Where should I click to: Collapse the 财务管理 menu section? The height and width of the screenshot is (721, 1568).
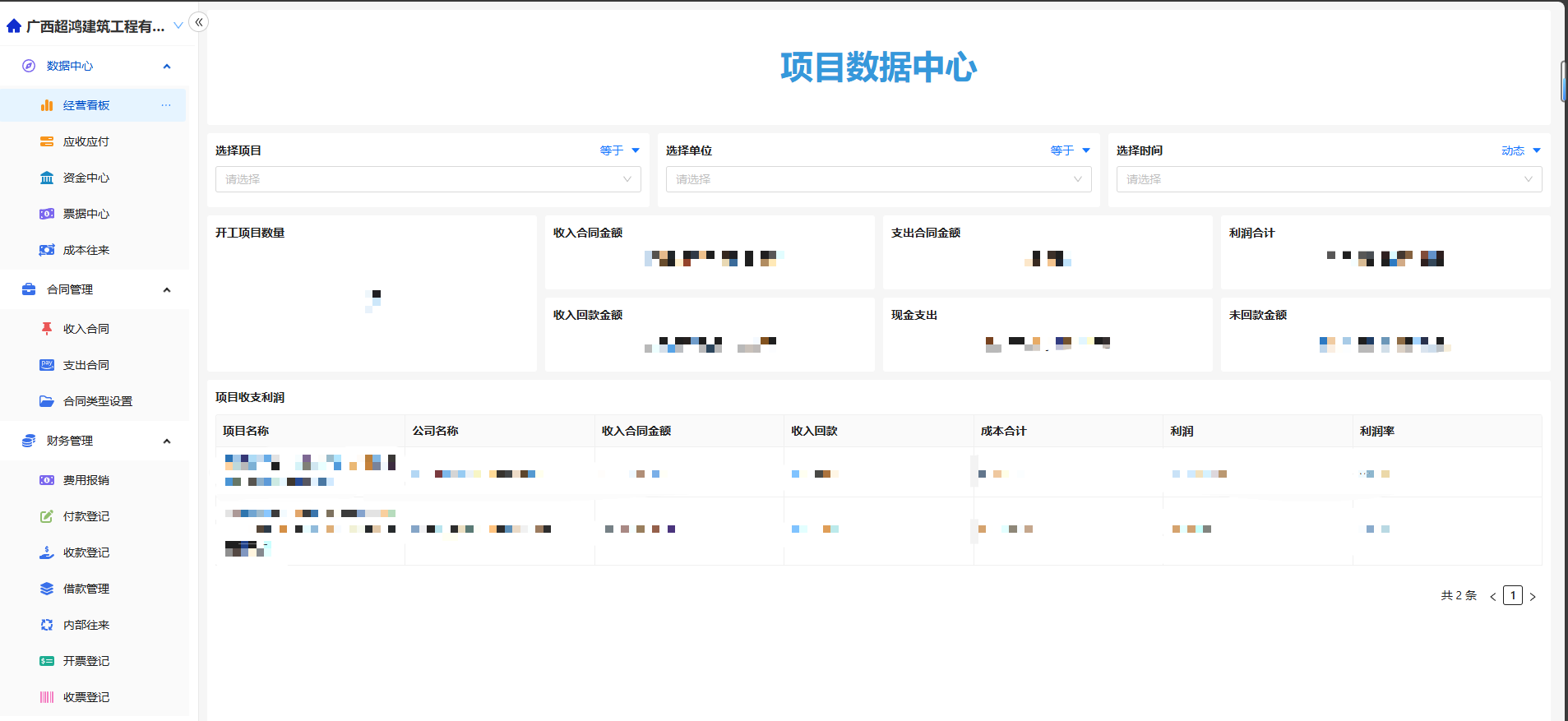[x=167, y=441]
